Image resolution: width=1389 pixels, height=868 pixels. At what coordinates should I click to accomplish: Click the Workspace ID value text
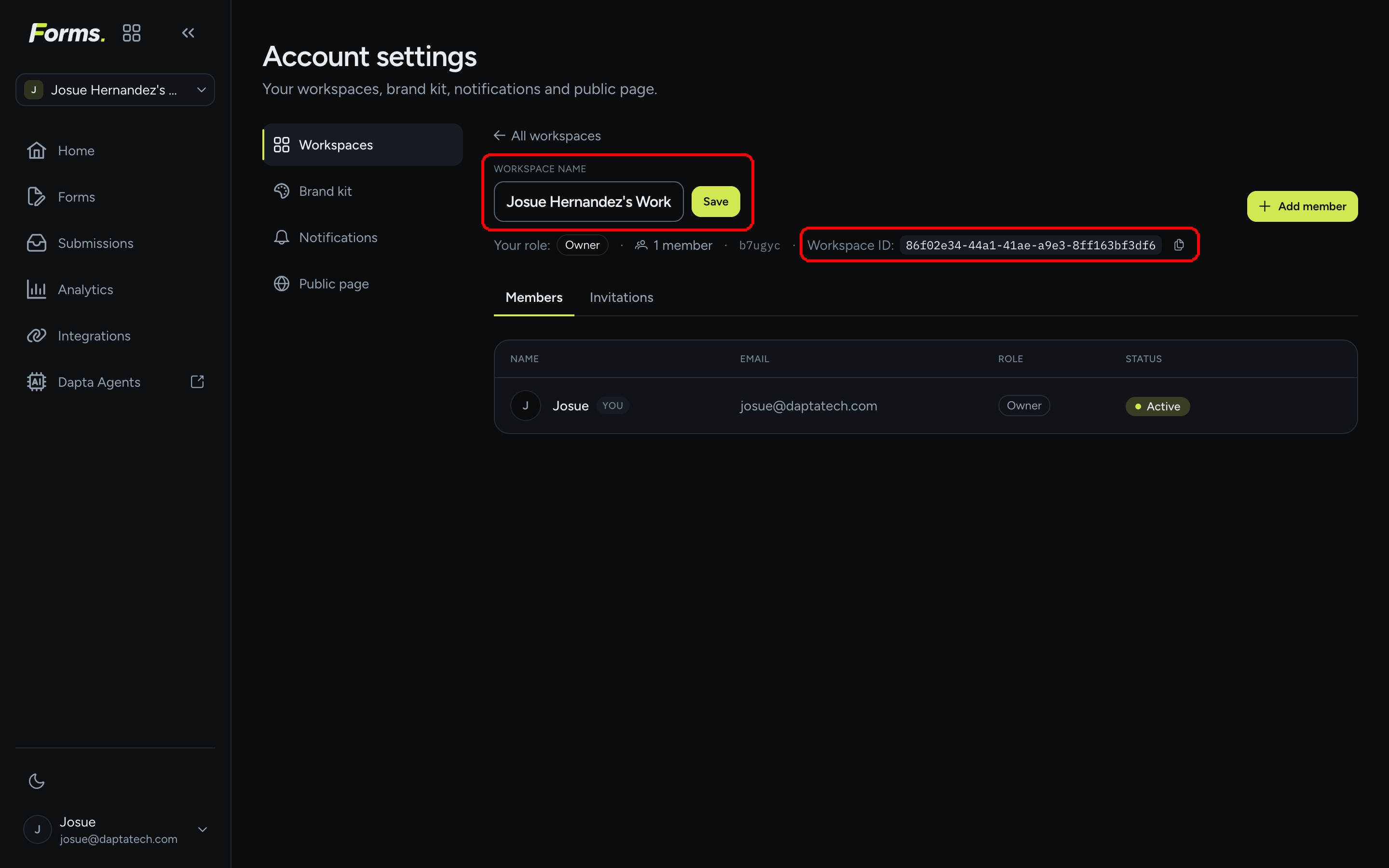[x=1030, y=245]
